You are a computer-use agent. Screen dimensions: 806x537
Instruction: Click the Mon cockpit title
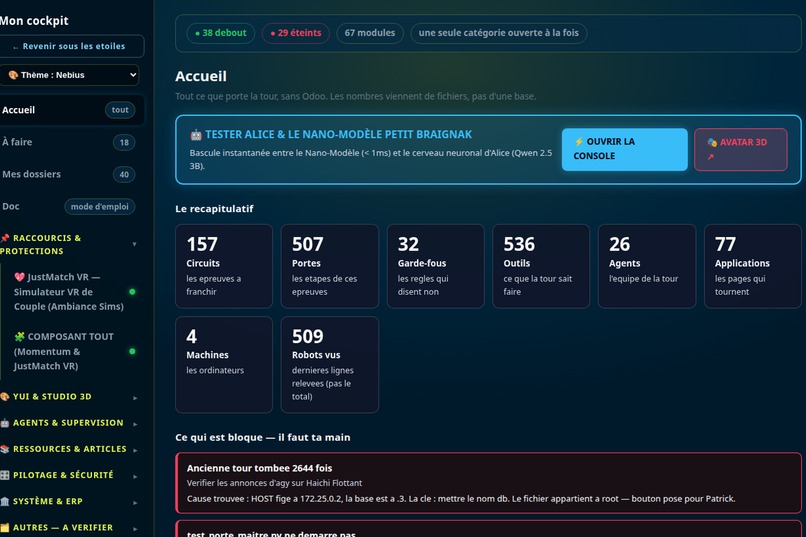[x=34, y=21]
